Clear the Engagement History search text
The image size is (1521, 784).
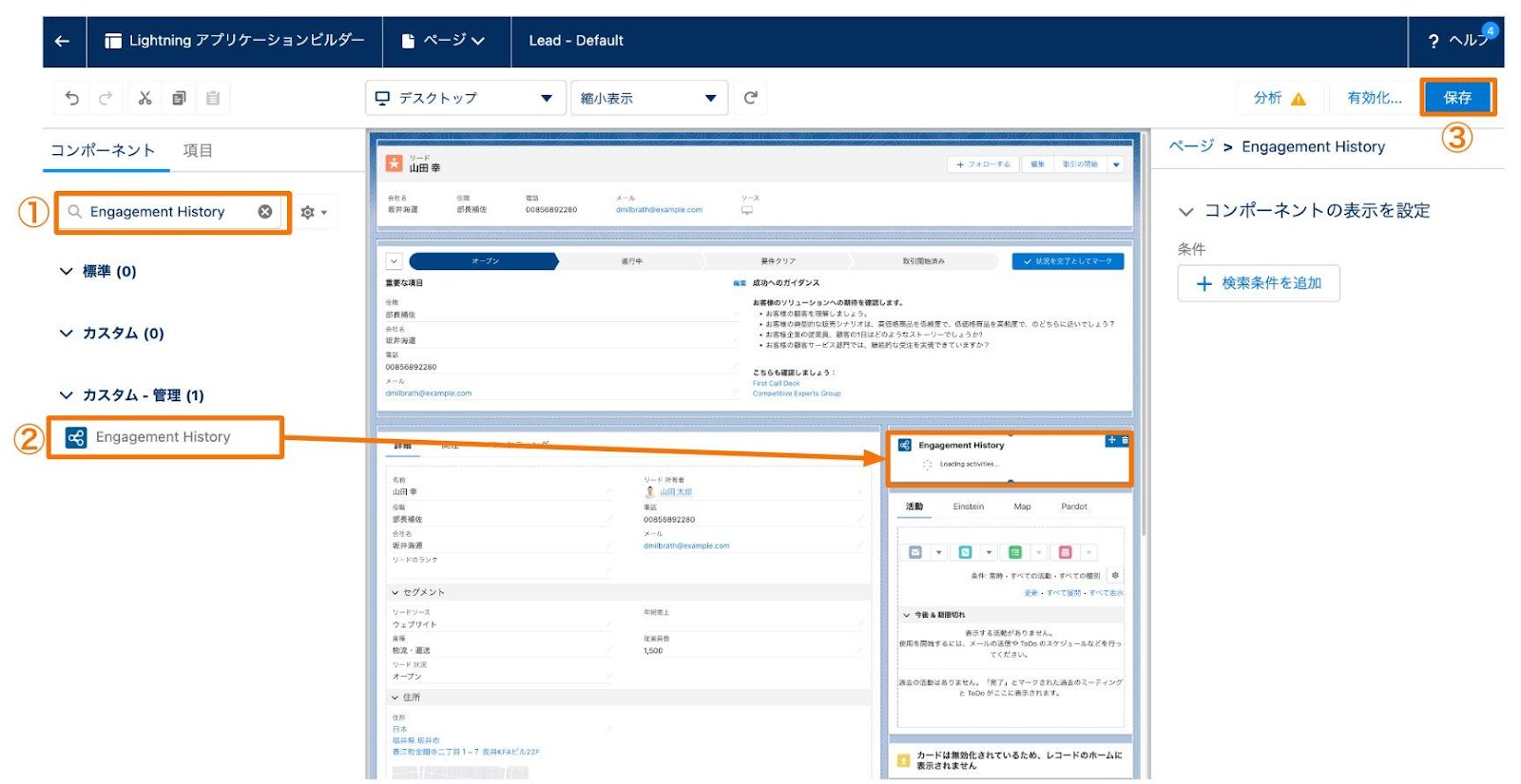tap(265, 212)
